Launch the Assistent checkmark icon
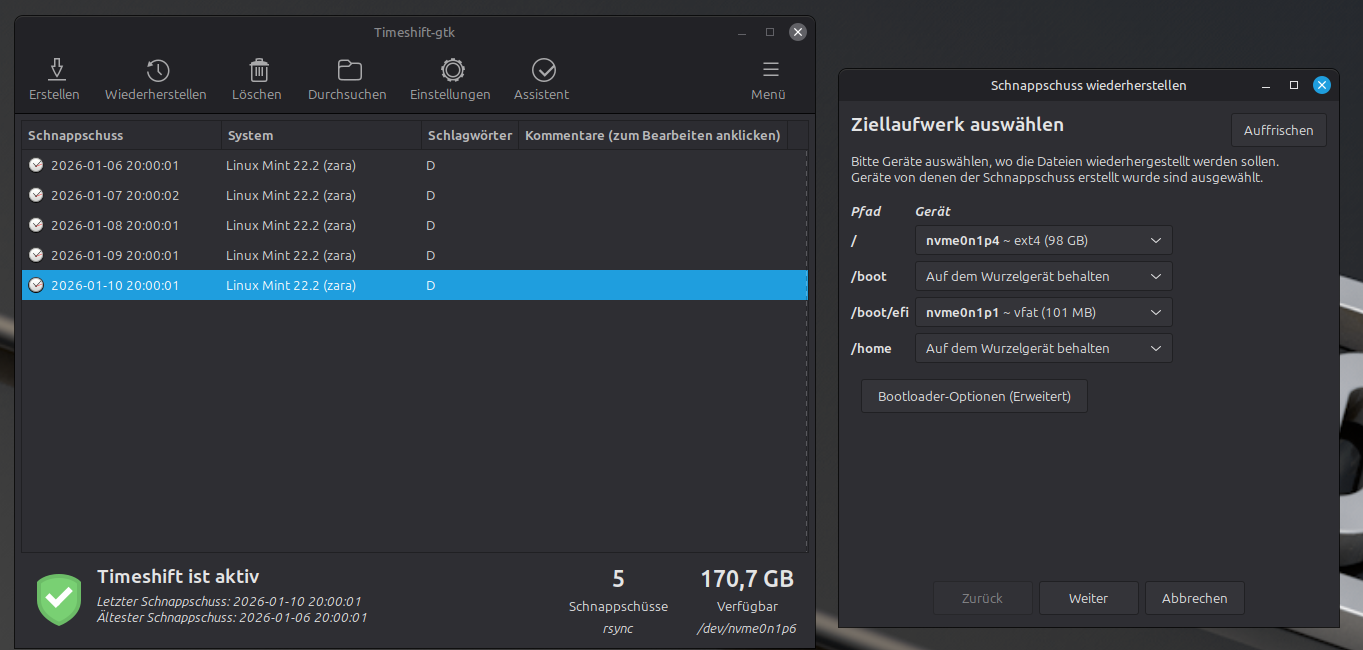Viewport: 1363px width, 650px height. pos(543,70)
